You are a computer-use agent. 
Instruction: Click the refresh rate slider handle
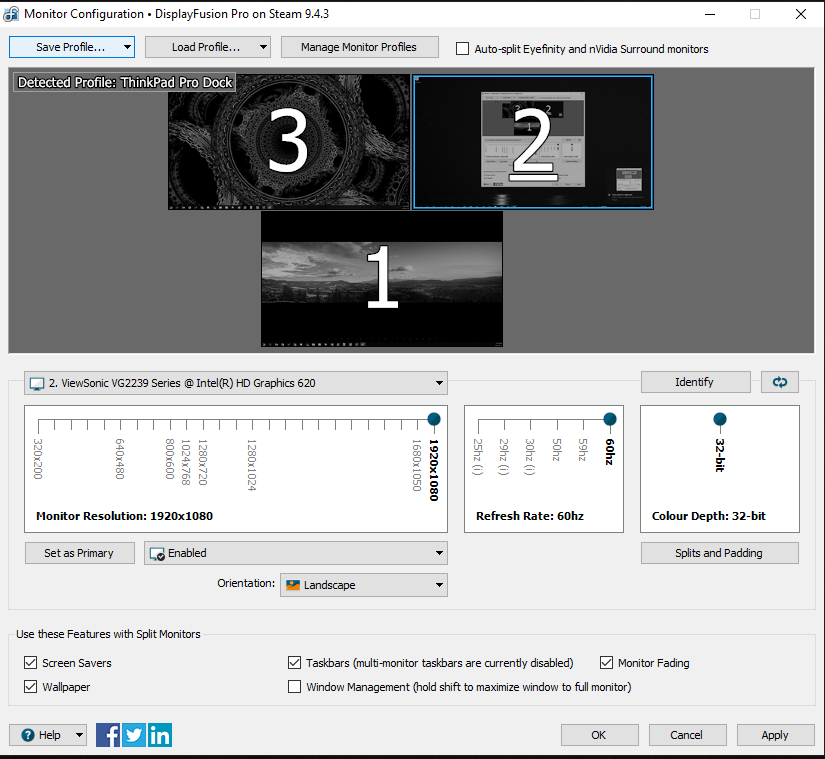coord(610,419)
